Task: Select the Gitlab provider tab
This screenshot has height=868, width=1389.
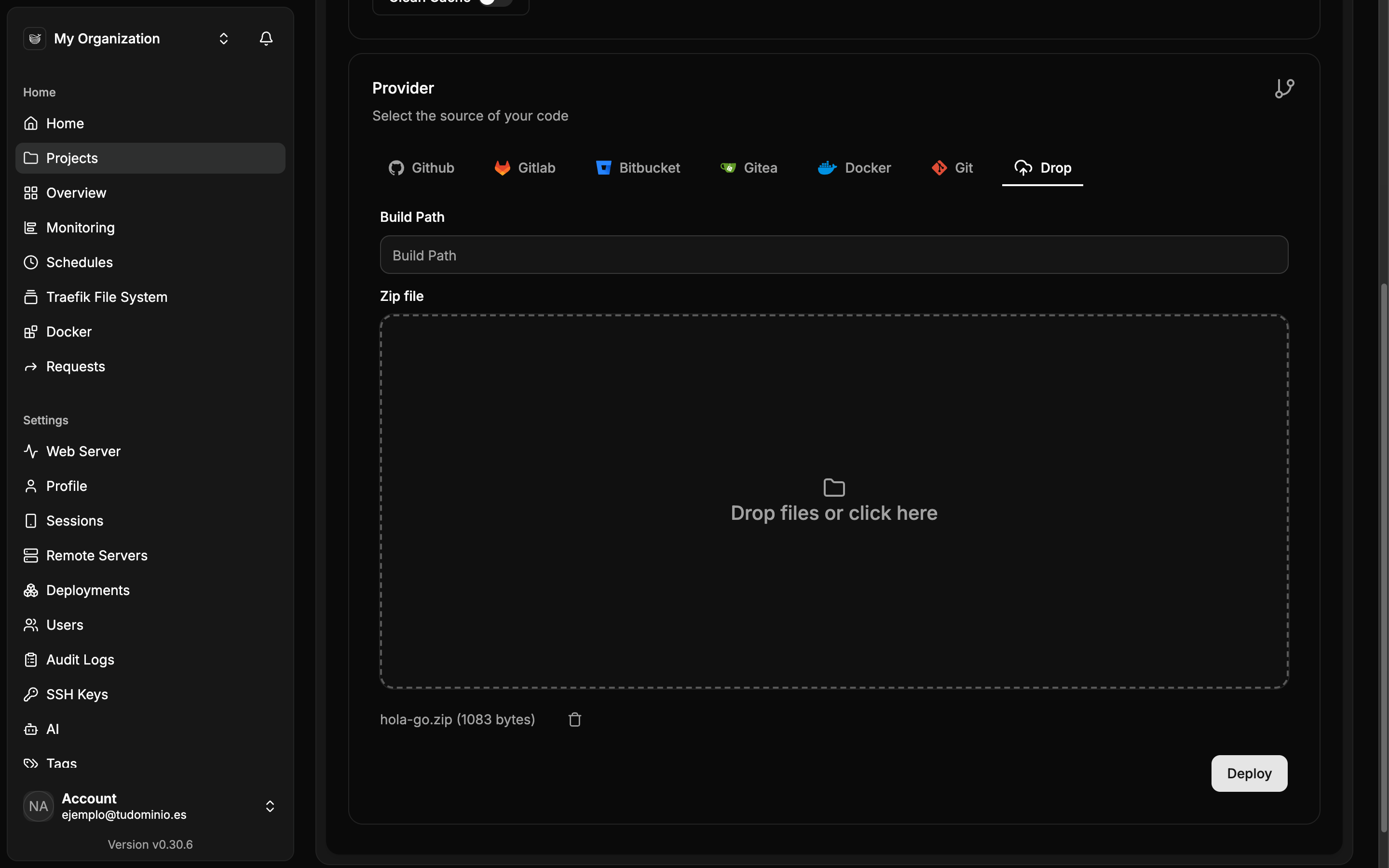Action: point(525,168)
